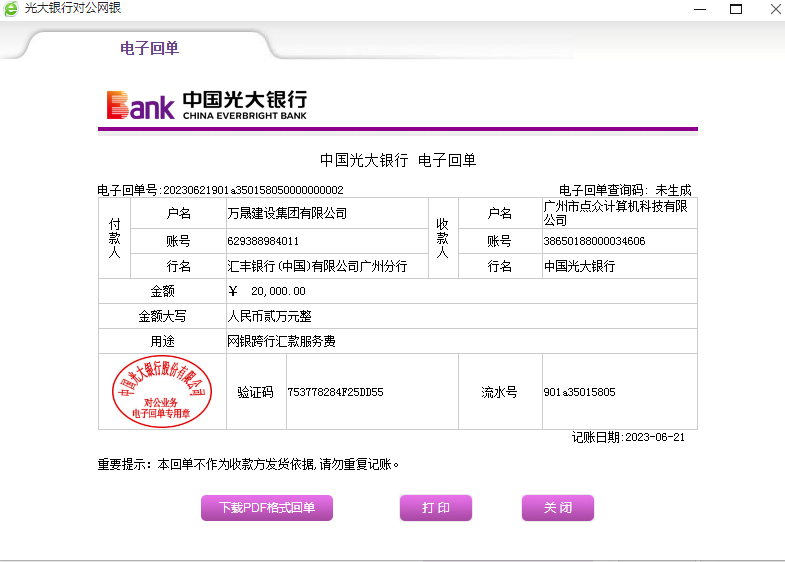Click amount in words 人民币贰万元整
Screen dimensions: 785x562
[269, 316]
